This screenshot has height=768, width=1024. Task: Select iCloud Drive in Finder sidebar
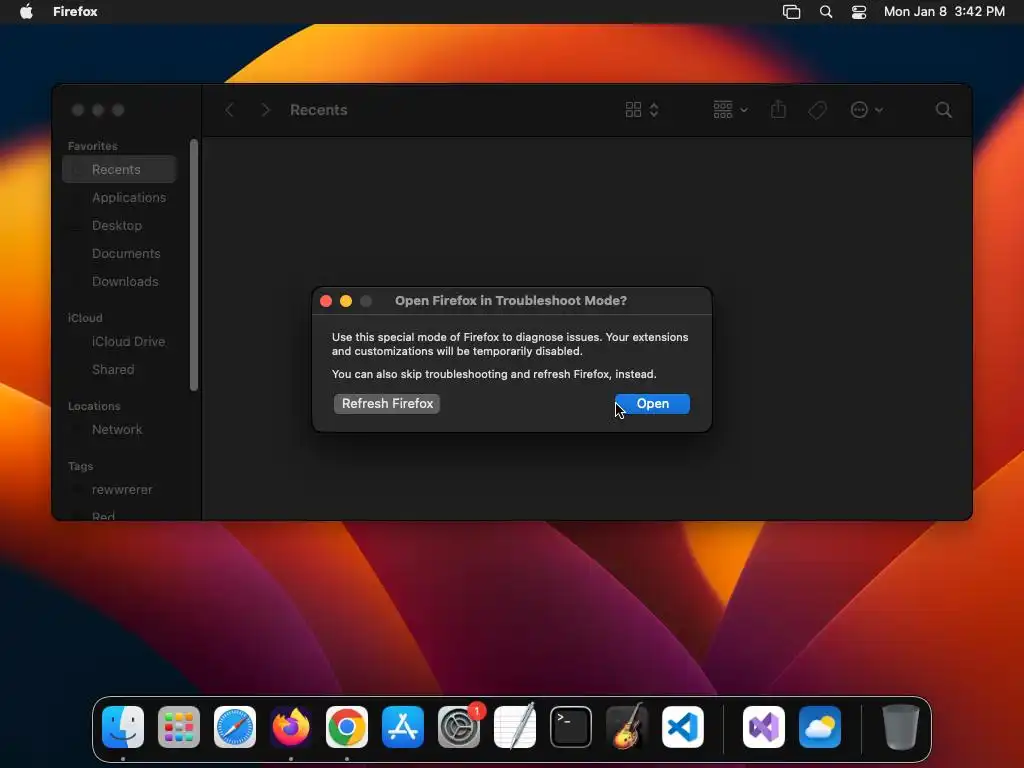tap(120, 342)
